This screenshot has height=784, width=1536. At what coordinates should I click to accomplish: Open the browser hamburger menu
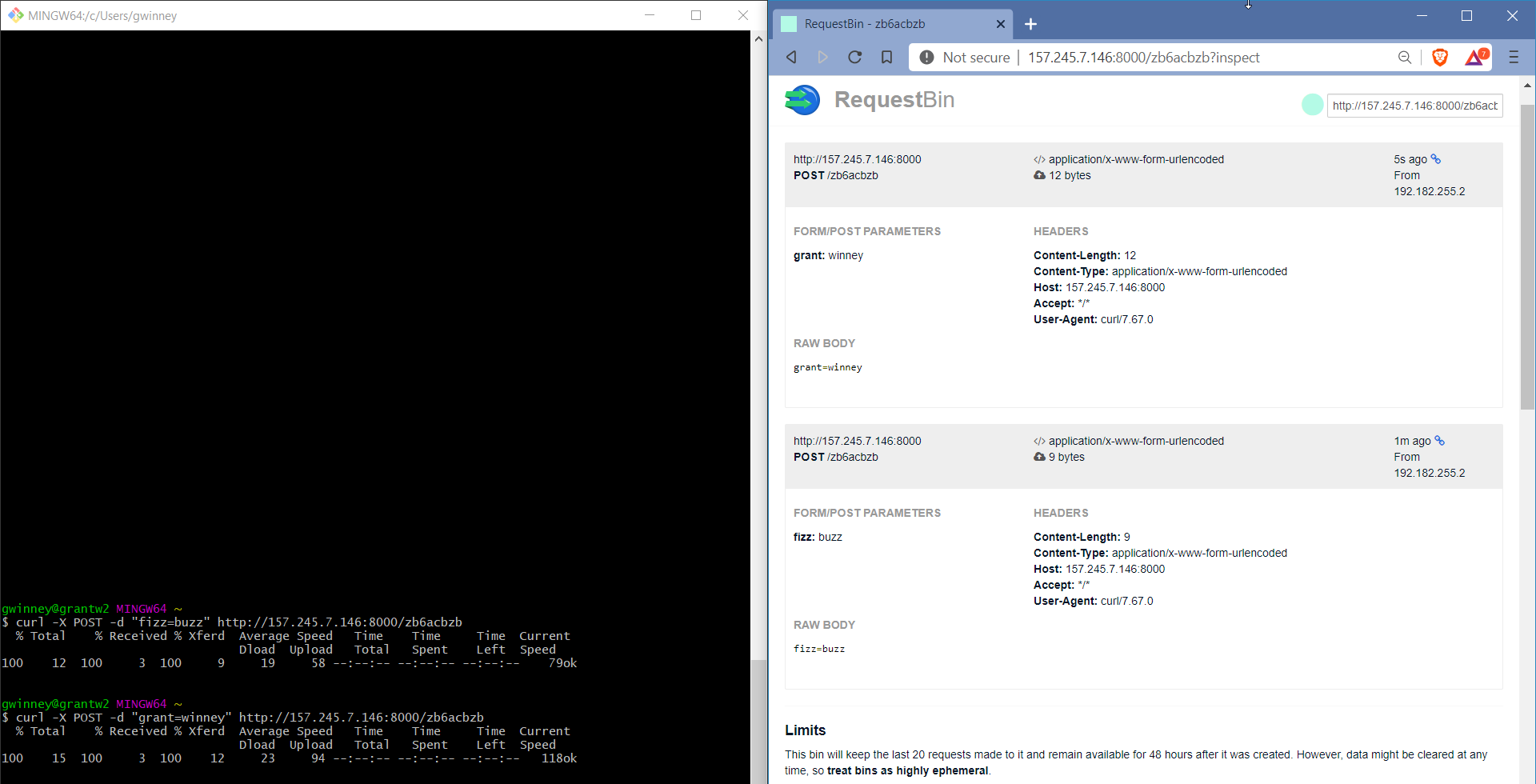click(x=1514, y=57)
